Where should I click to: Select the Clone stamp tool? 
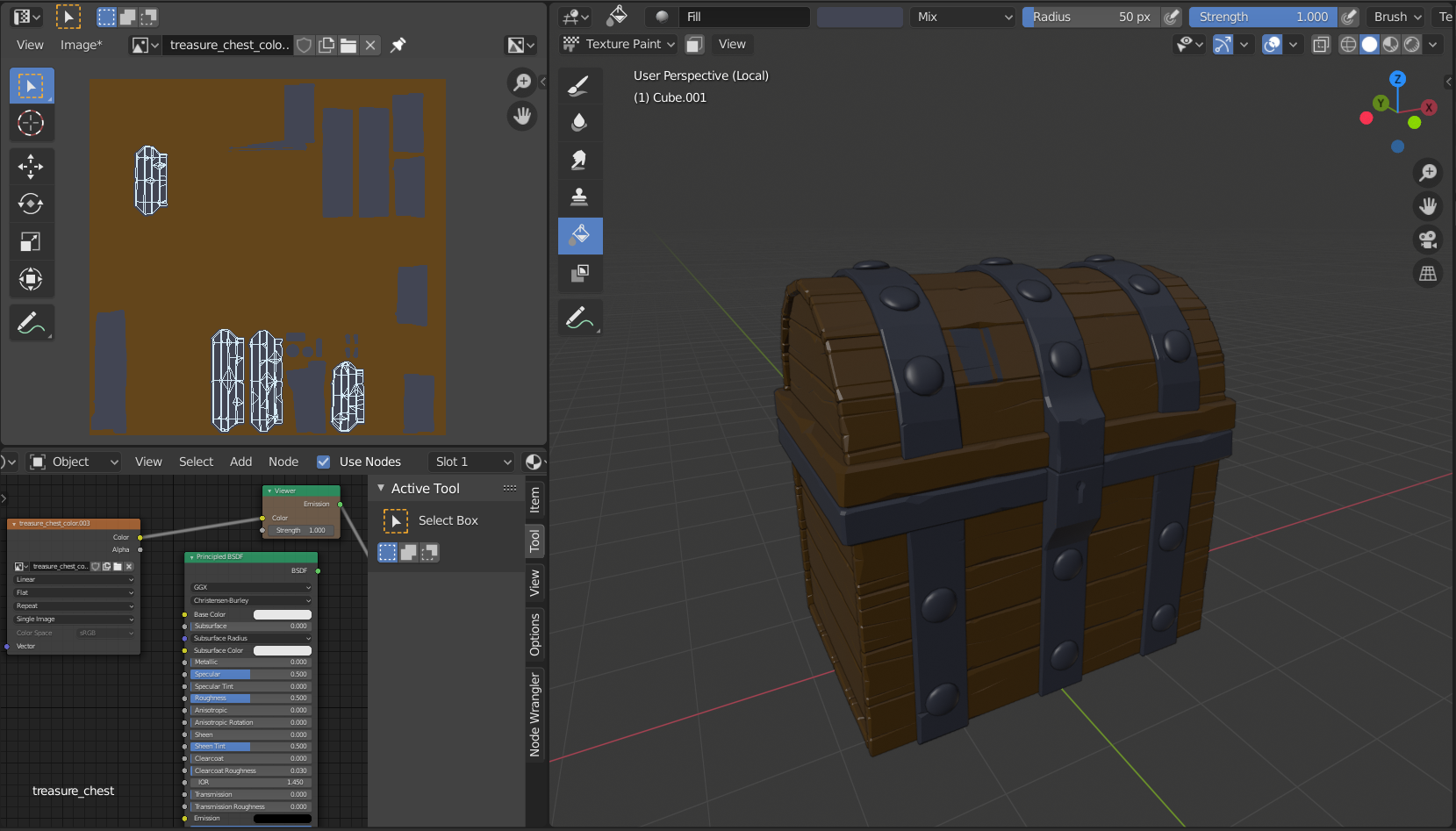pos(579,197)
